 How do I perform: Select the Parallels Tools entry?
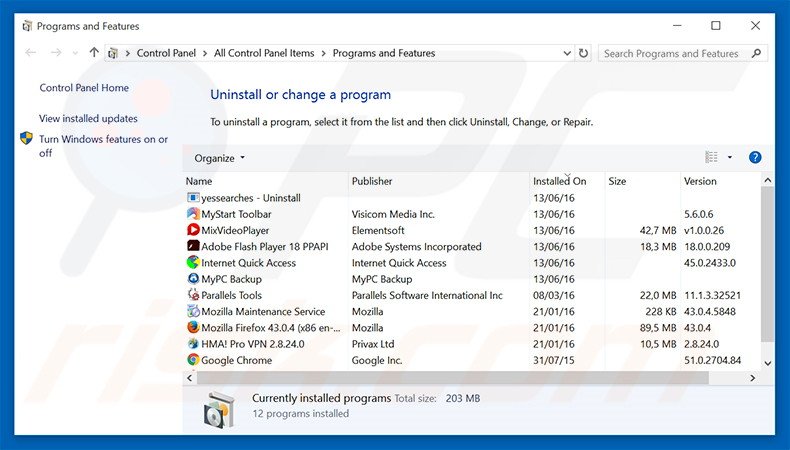231,295
